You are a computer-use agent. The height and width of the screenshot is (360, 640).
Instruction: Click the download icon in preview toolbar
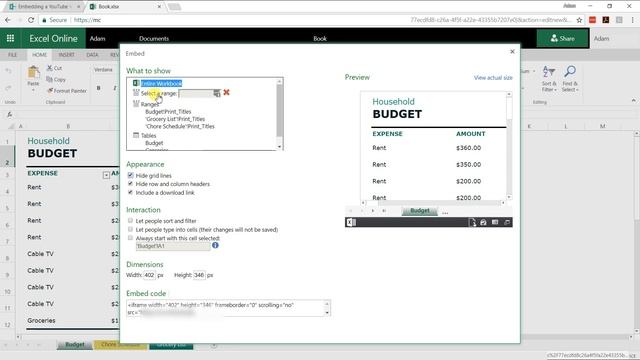472,222
